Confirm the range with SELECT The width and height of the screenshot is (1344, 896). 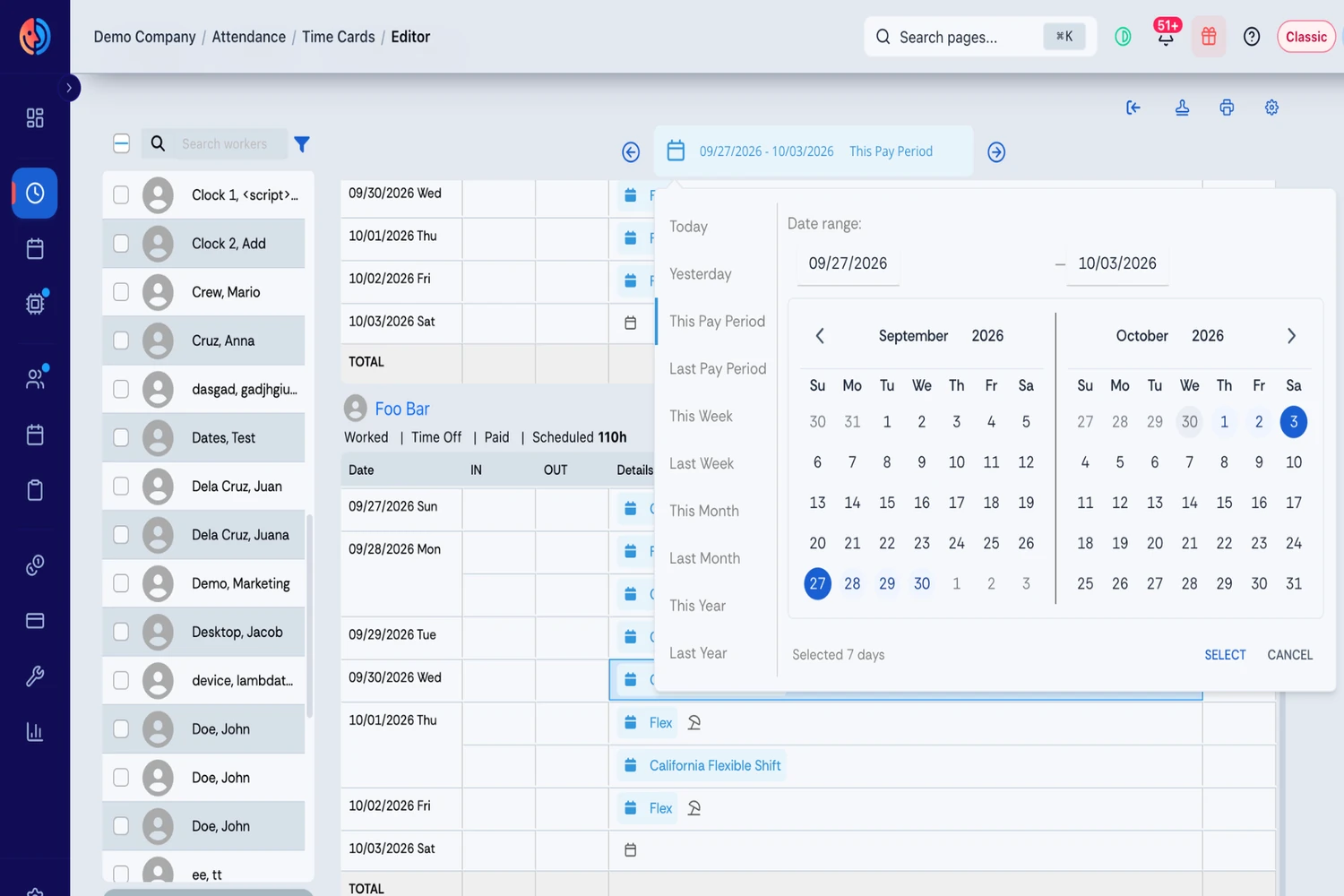point(1225,655)
